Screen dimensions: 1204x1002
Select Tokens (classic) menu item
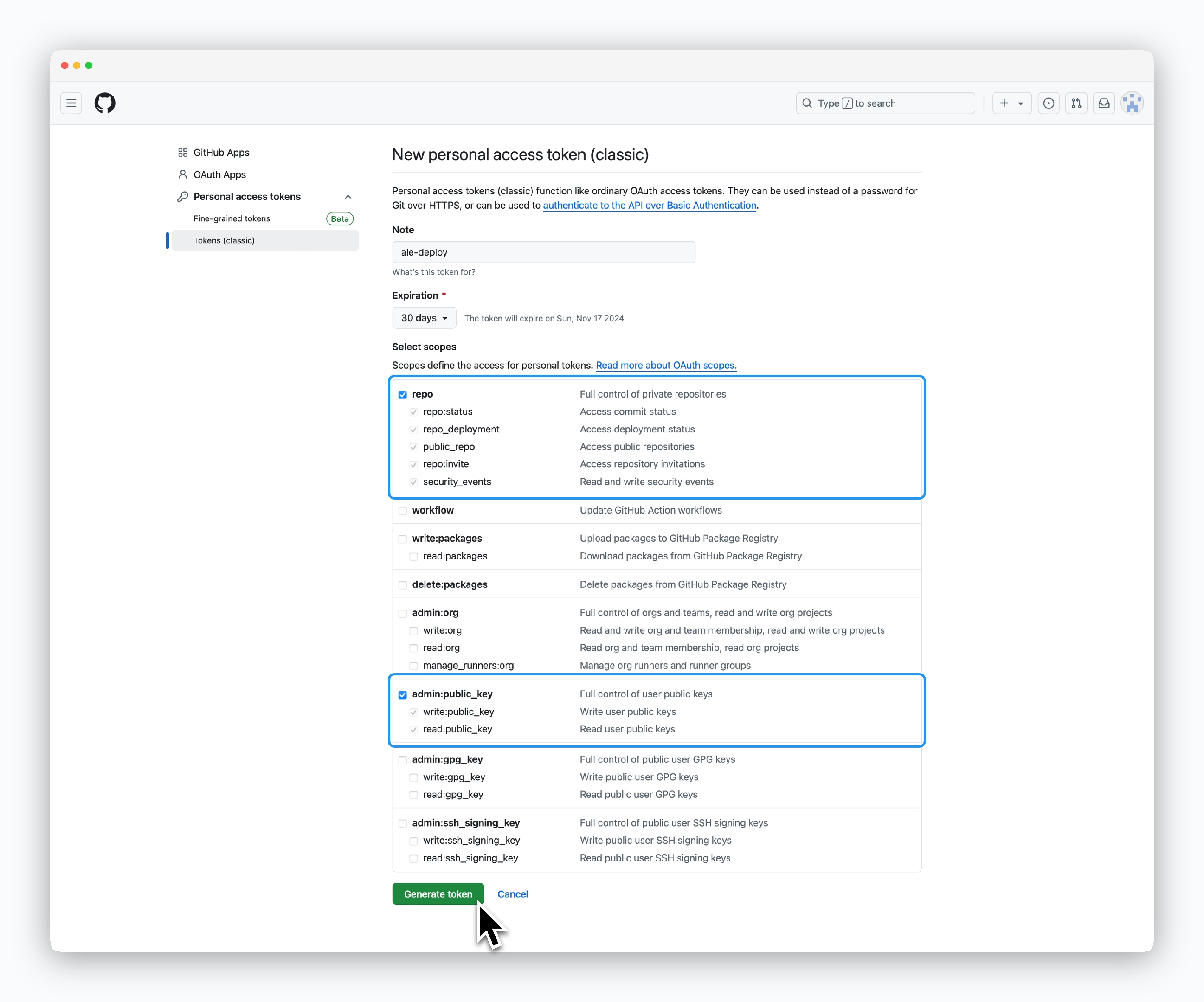(265, 240)
